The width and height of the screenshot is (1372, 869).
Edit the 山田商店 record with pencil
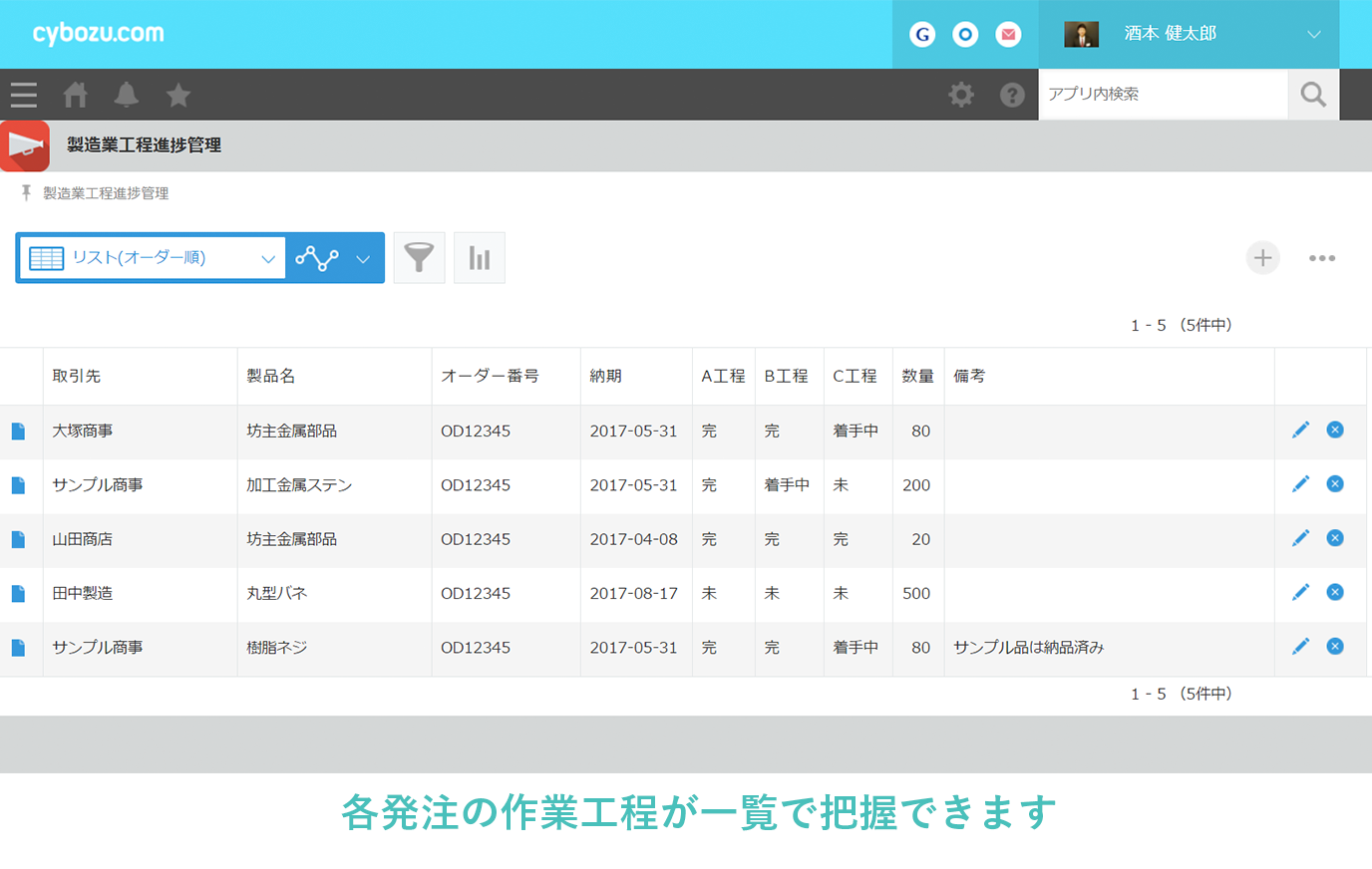(1300, 538)
